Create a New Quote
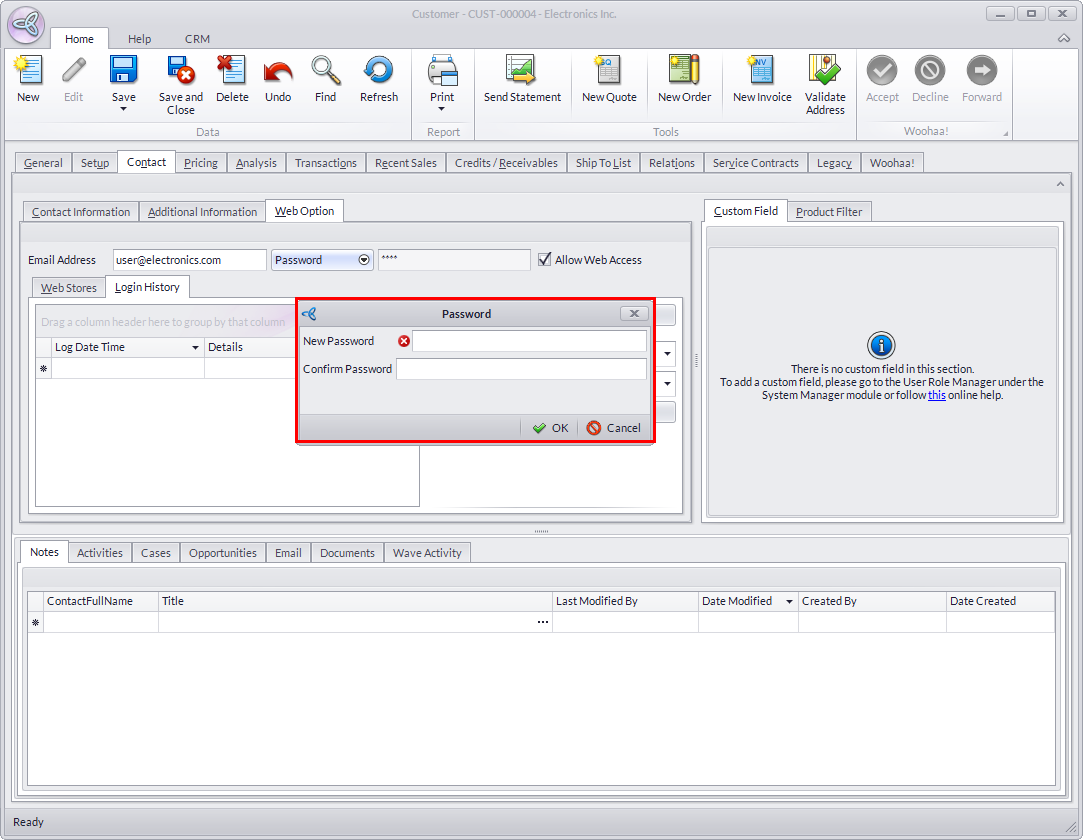The width and height of the screenshot is (1083, 840). [x=609, y=71]
